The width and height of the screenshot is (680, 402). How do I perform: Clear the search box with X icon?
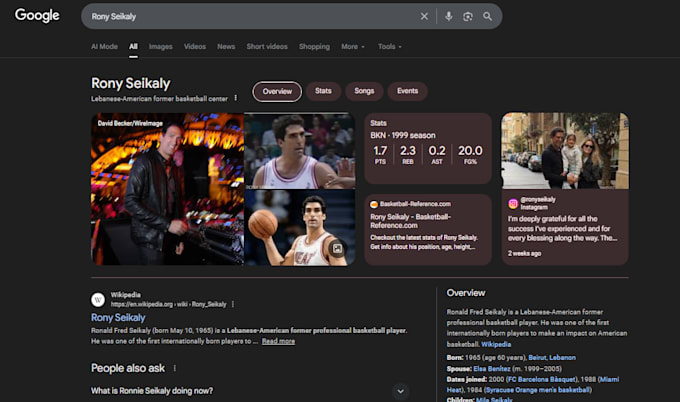coord(424,16)
